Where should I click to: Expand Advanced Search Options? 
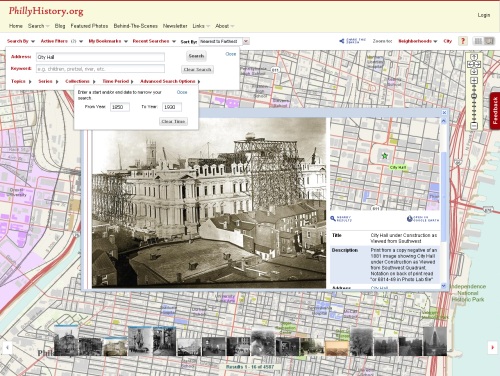point(170,81)
